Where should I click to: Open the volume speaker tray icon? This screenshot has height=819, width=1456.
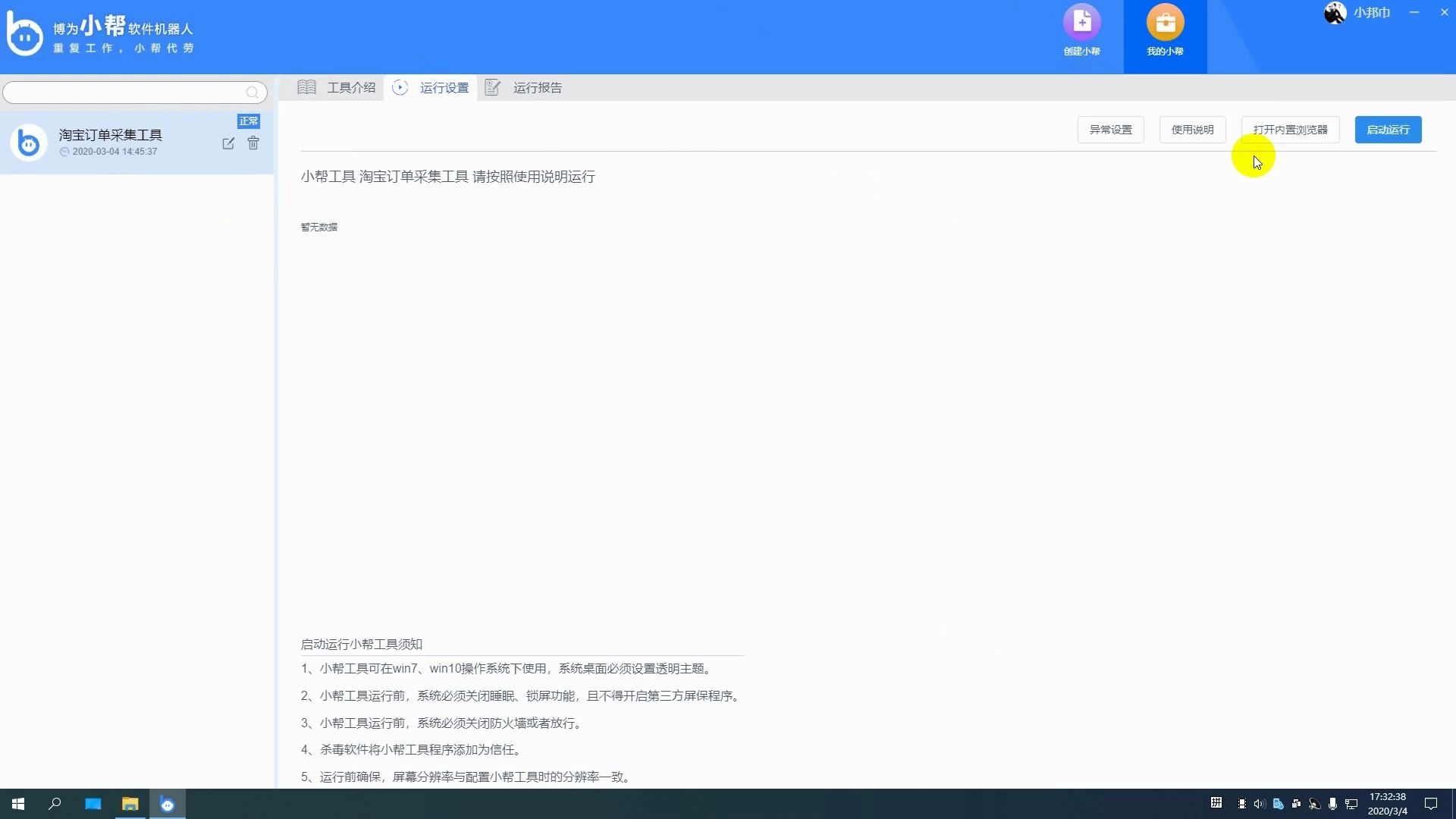point(1260,804)
